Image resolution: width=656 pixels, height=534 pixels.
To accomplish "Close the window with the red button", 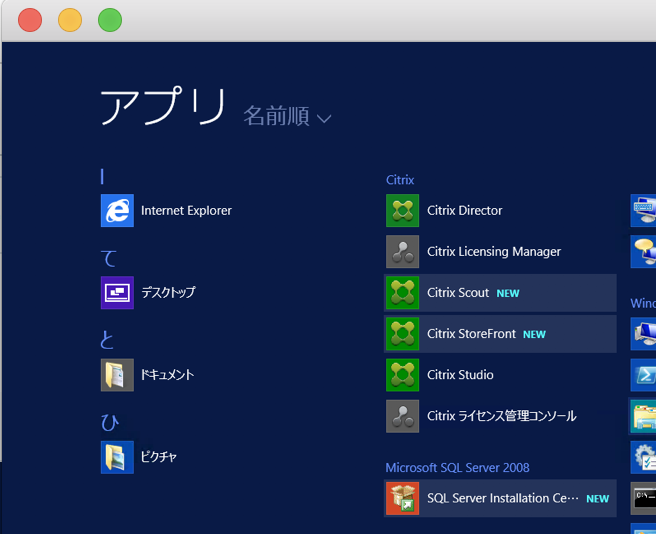I will pyautogui.click(x=30, y=20).
